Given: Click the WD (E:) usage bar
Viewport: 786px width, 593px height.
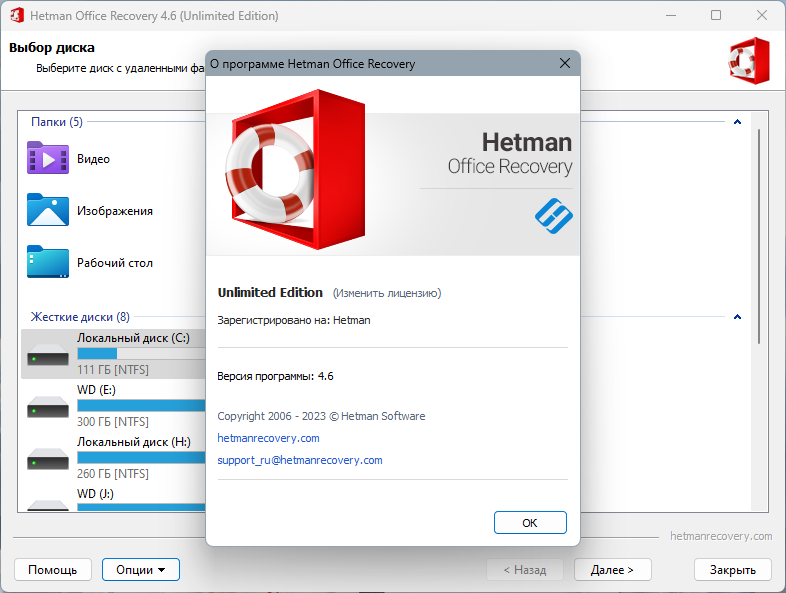Looking at the screenshot, I should pyautogui.click(x=141, y=405).
